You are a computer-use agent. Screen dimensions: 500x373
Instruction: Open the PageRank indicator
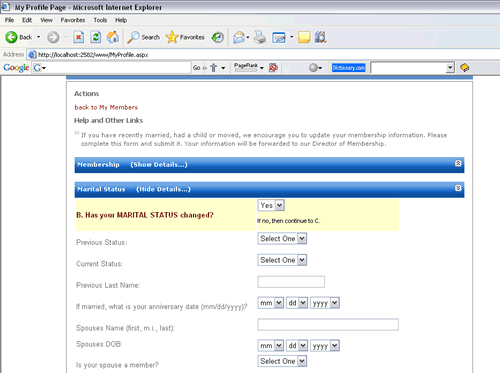pyautogui.click(x=246, y=67)
